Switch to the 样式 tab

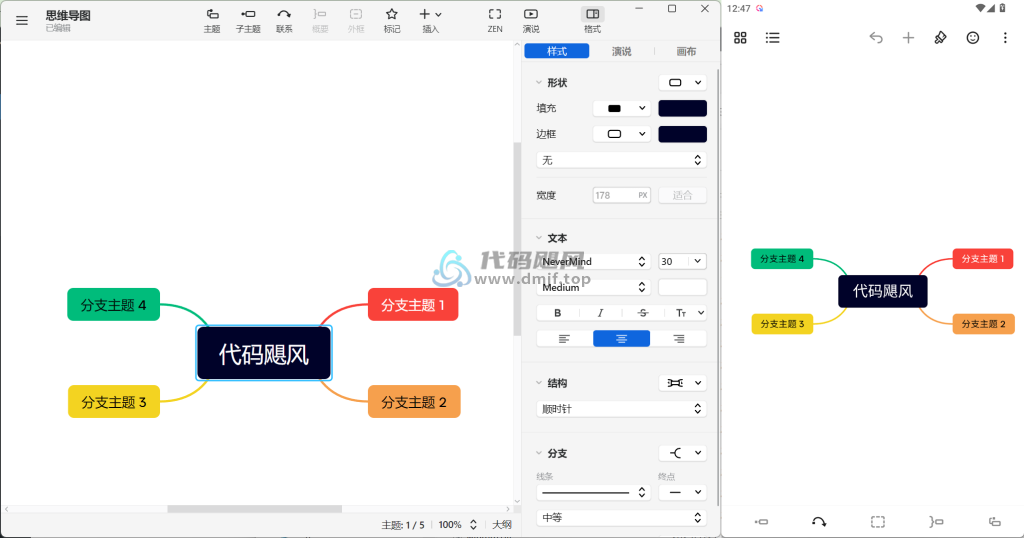(557, 51)
